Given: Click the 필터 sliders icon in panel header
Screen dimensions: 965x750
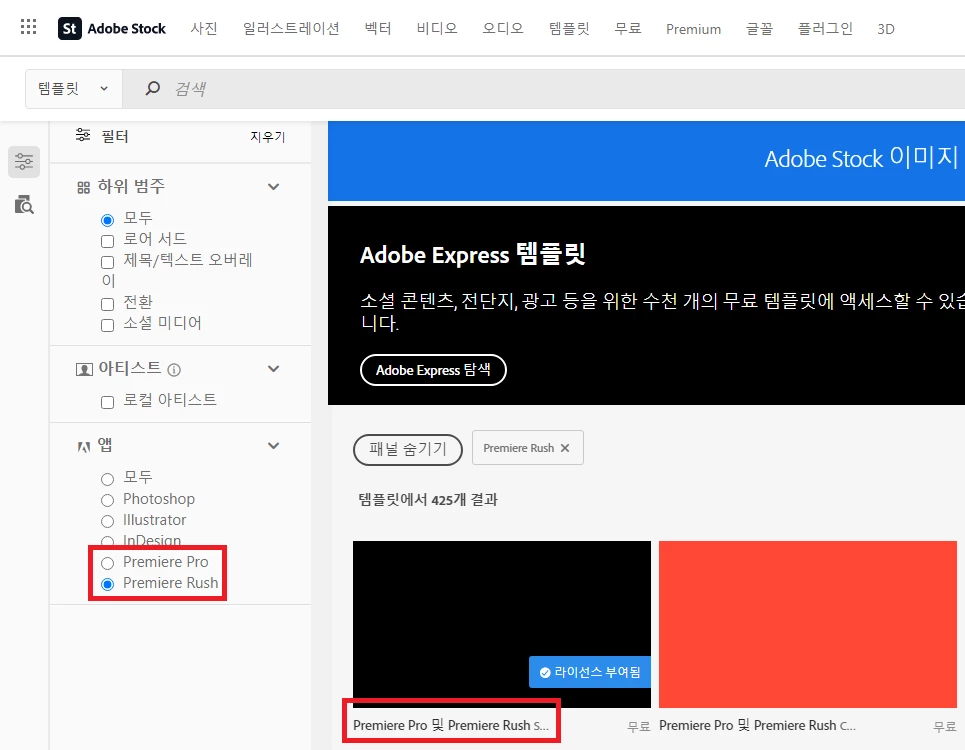Looking at the screenshot, I should point(83,135).
